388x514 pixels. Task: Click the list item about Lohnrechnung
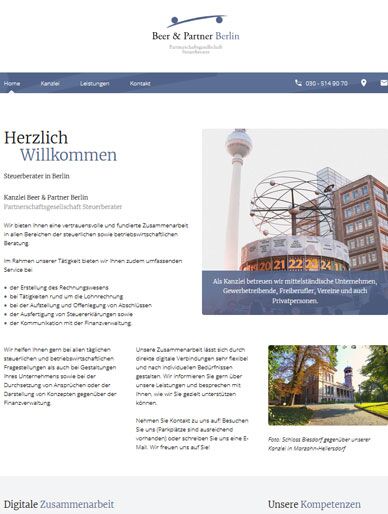(x=66, y=296)
